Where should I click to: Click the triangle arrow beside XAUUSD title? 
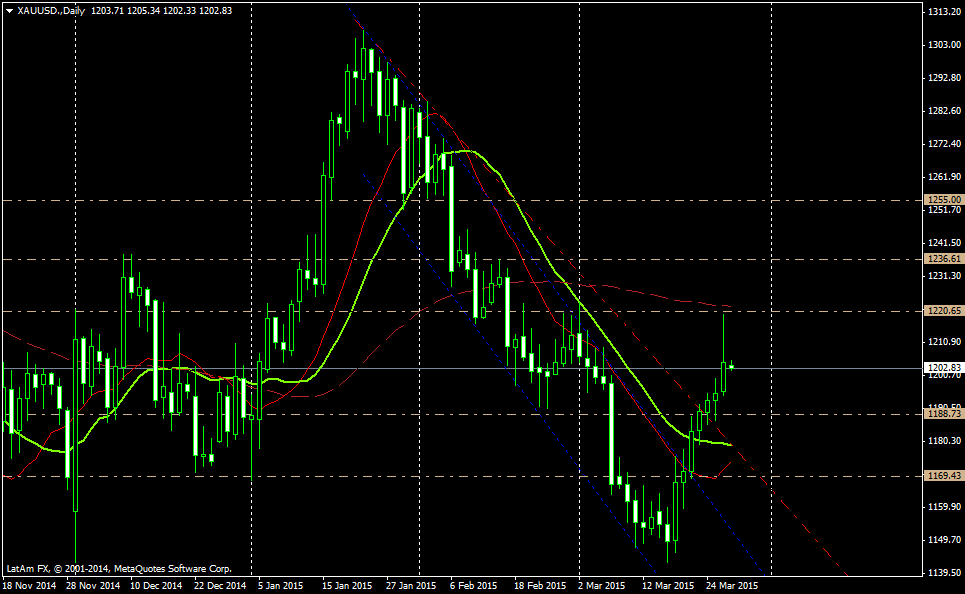9,10
